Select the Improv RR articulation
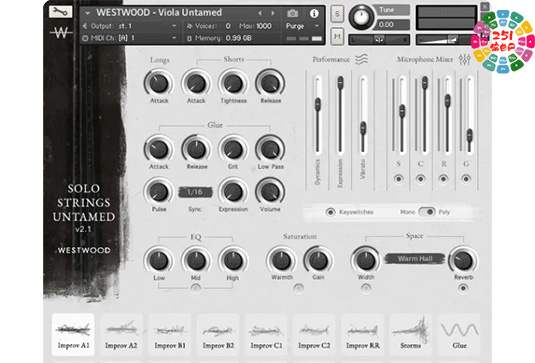Screen dimensions: 535x363 point(363,334)
